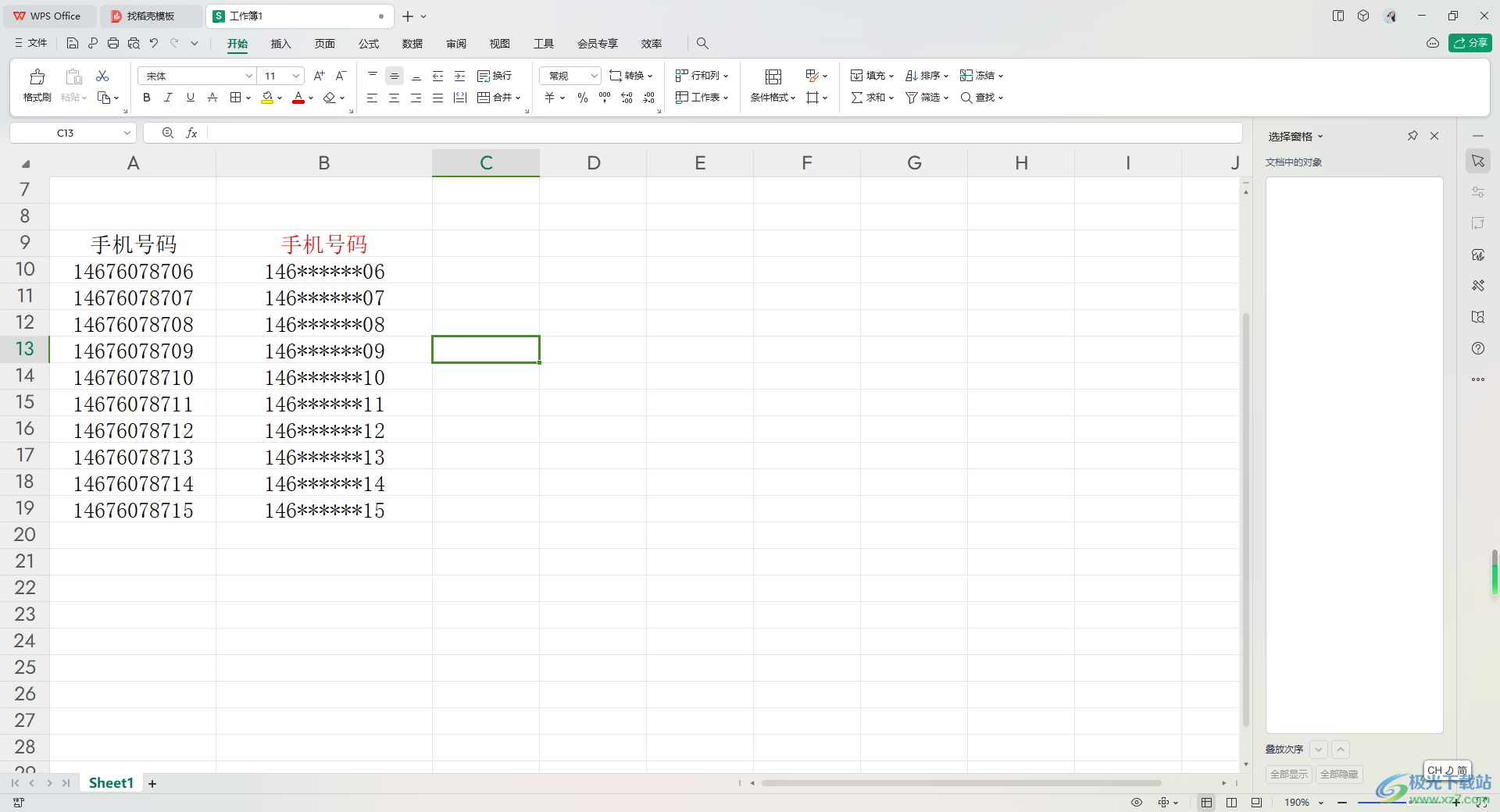Open the File menu
The image size is (1500, 812).
pyautogui.click(x=31, y=43)
